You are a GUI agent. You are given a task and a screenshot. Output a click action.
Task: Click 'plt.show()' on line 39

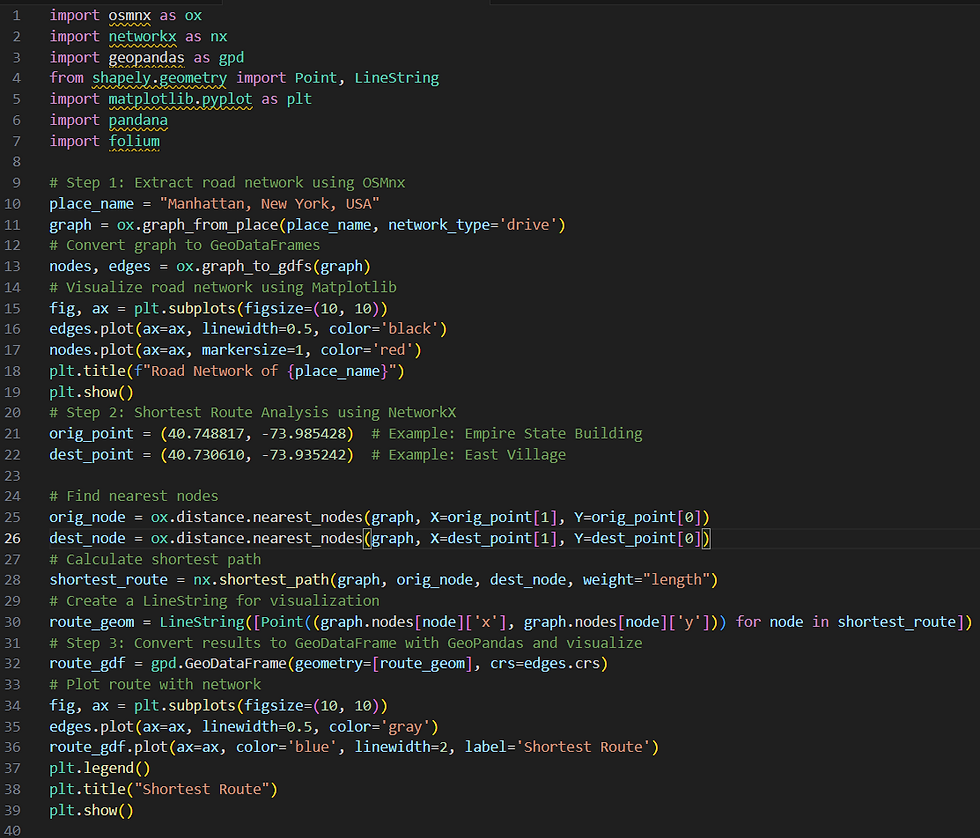click(x=91, y=811)
